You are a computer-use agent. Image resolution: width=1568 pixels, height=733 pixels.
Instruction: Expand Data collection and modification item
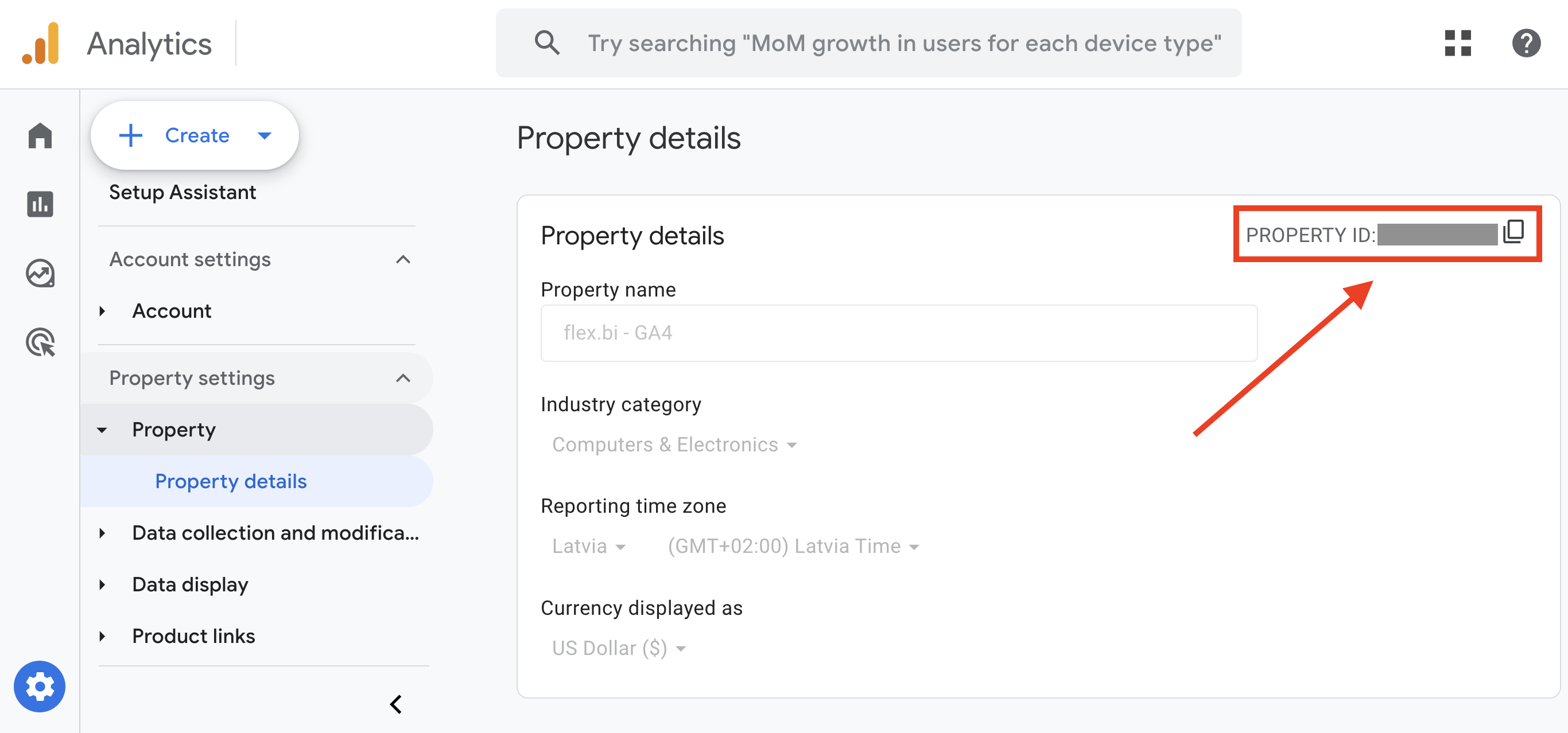coord(102,533)
